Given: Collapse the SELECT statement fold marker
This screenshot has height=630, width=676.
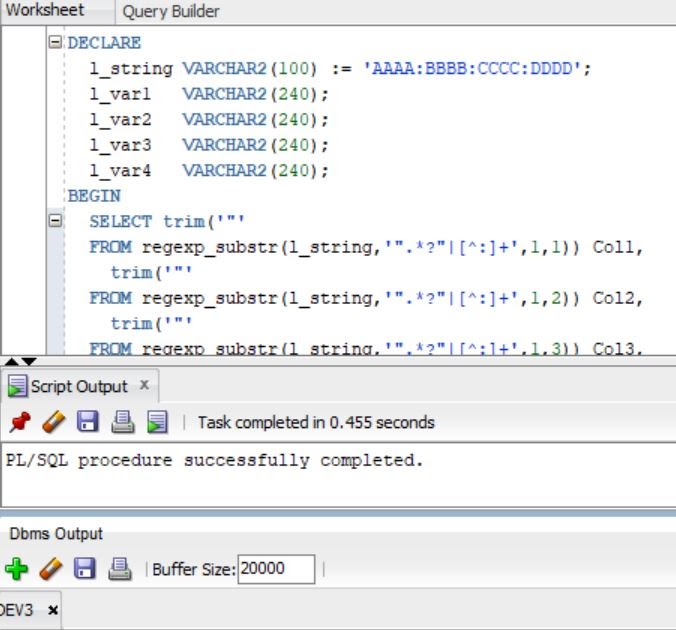Looking at the screenshot, I should [x=55, y=221].
